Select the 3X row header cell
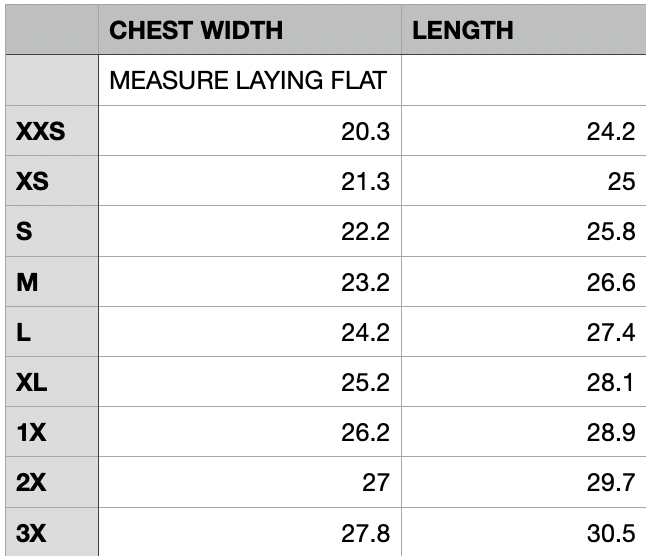 pyautogui.click(x=52, y=532)
